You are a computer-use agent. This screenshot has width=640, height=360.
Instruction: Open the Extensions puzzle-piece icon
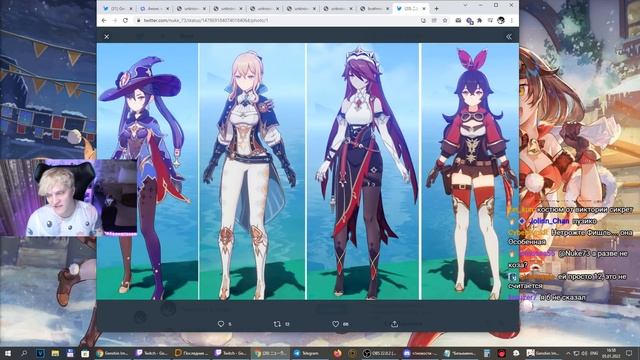click(x=480, y=20)
